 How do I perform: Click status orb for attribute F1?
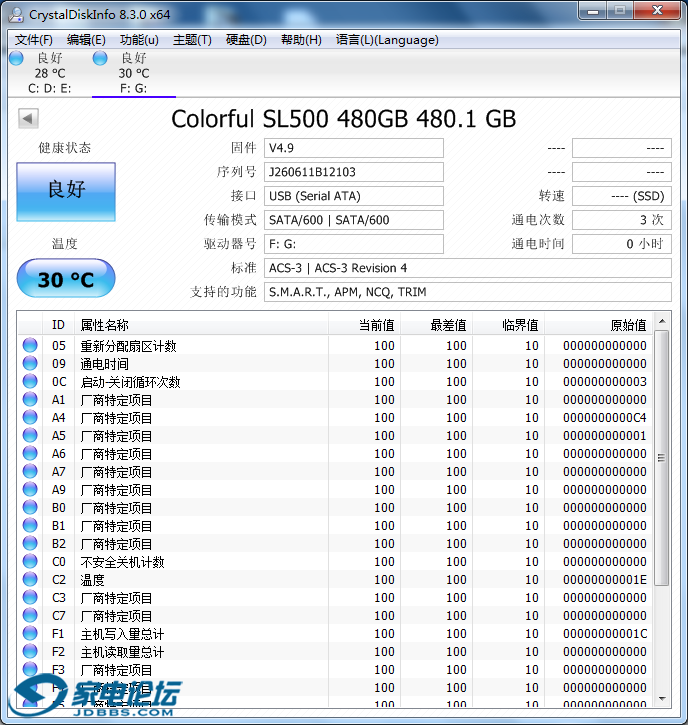point(30,633)
